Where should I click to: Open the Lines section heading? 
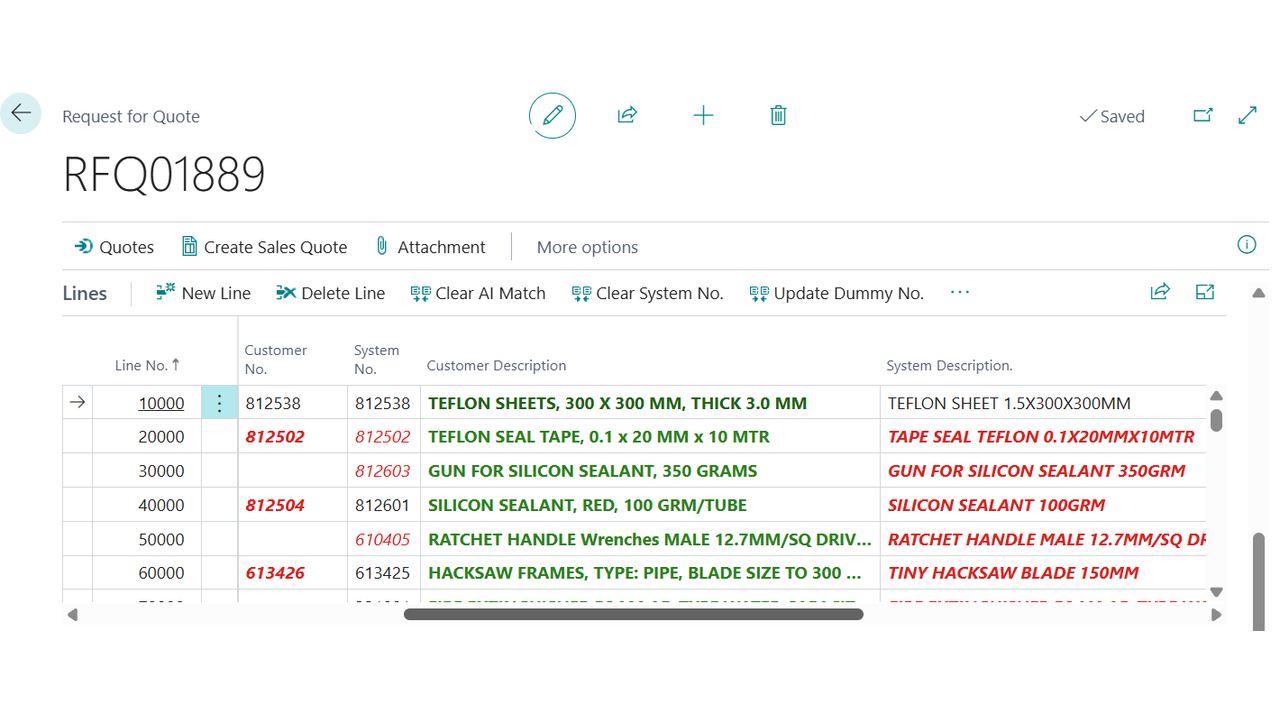(x=85, y=294)
